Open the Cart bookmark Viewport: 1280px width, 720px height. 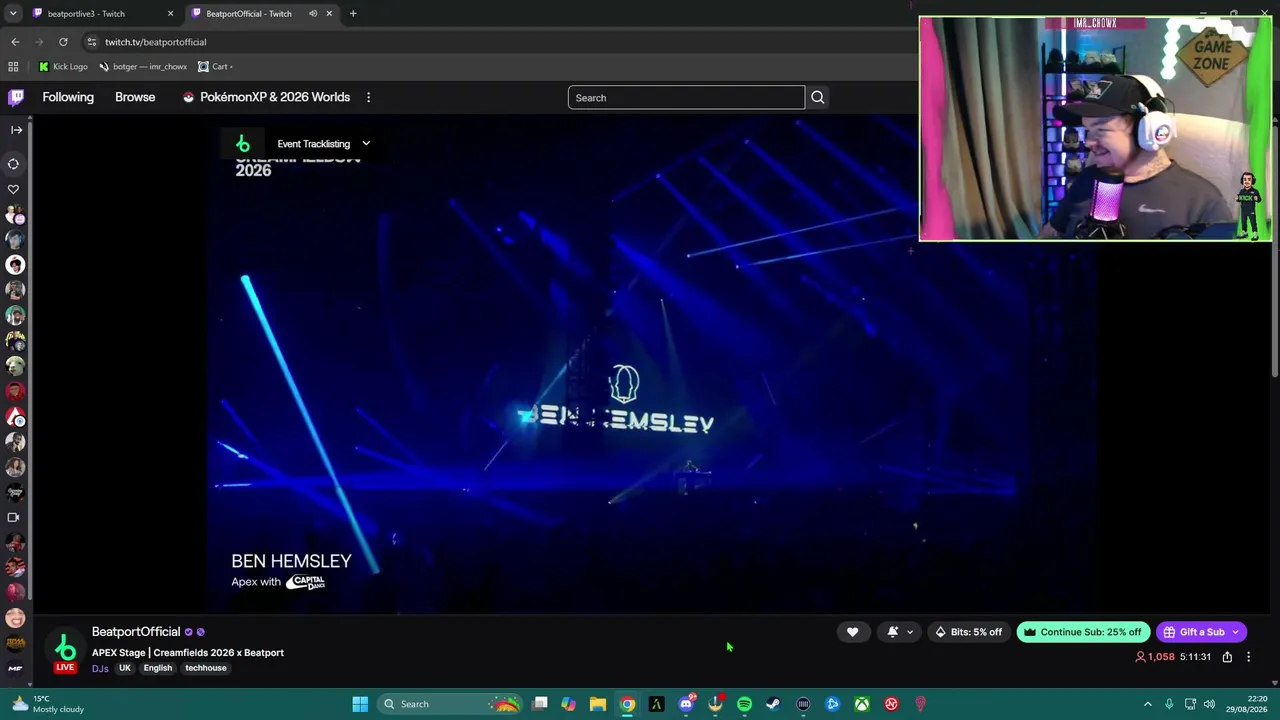click(x=215, y=66)
